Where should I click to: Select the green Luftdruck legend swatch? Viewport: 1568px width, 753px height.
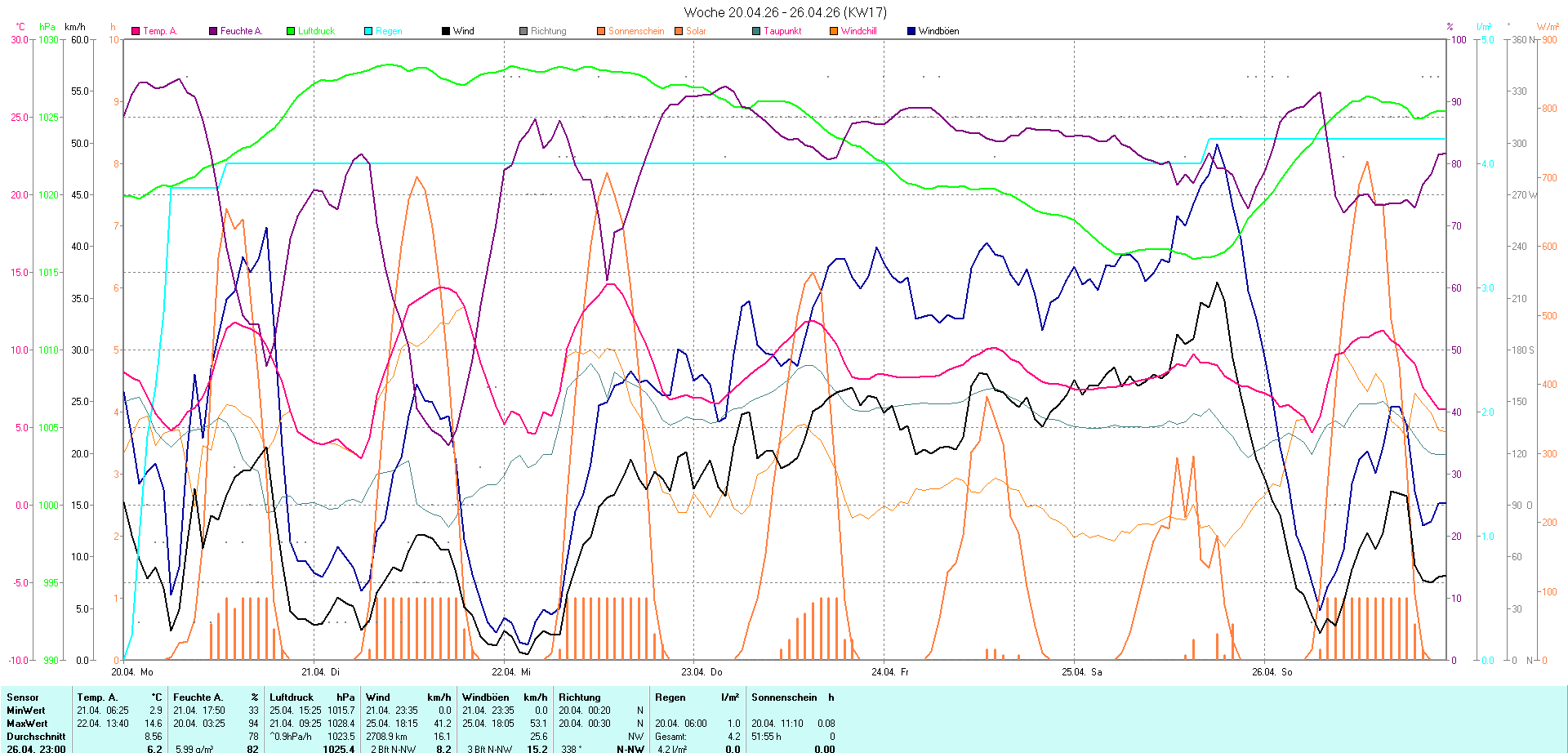coord(291,31)
